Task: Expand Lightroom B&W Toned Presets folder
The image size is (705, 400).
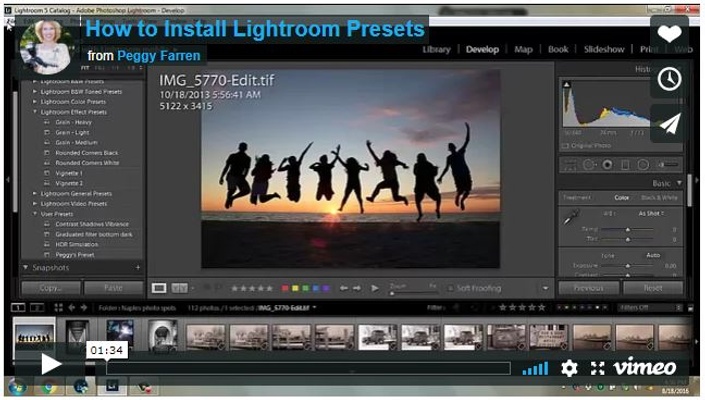Action: click(x=35, y=92)
